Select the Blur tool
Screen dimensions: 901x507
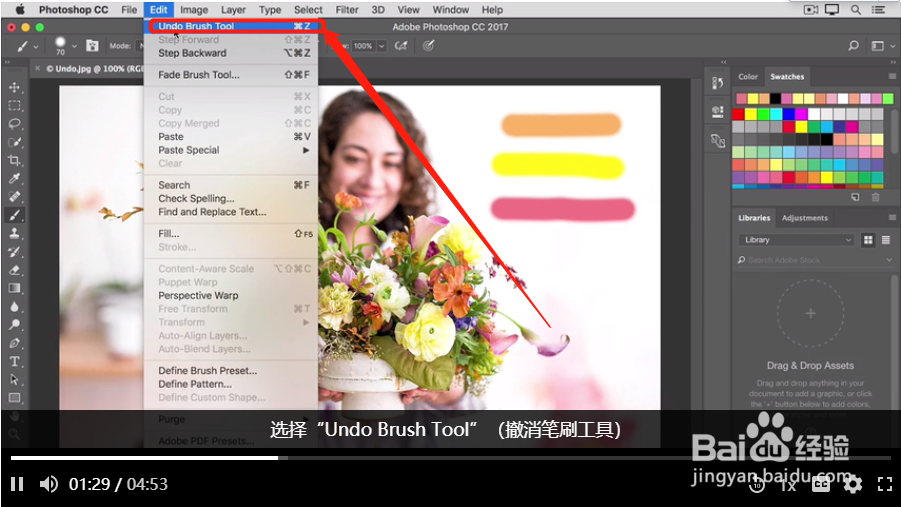click(14, 306)
